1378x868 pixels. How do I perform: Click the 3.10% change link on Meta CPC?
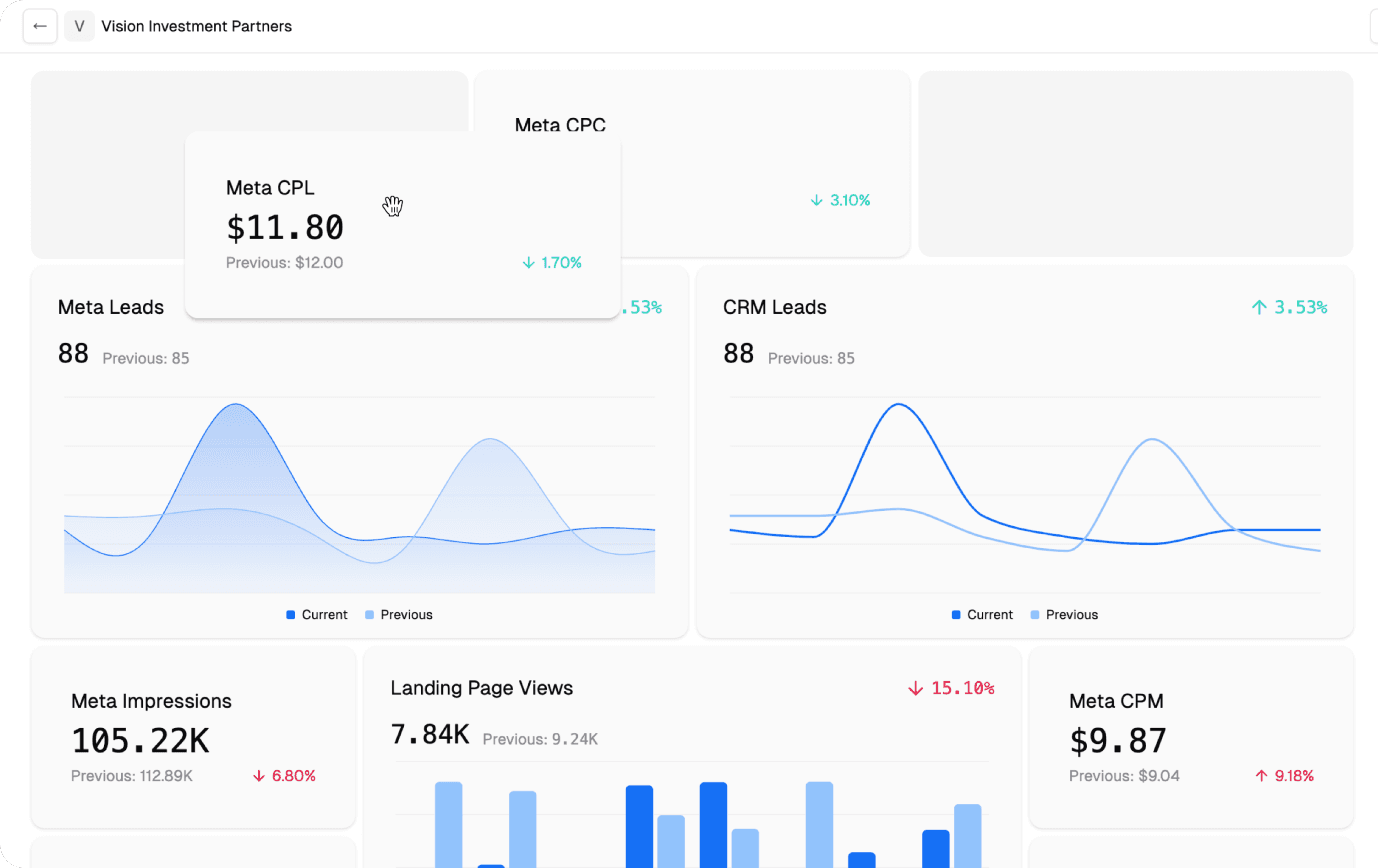pos(847,200)
